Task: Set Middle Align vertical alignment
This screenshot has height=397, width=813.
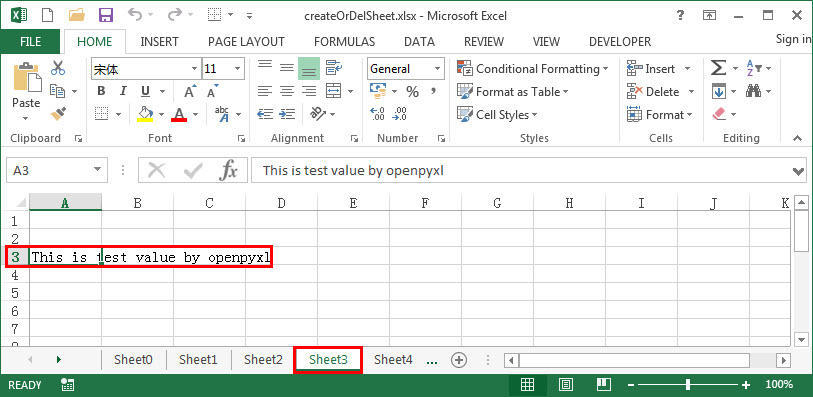Action: [287, 68]
